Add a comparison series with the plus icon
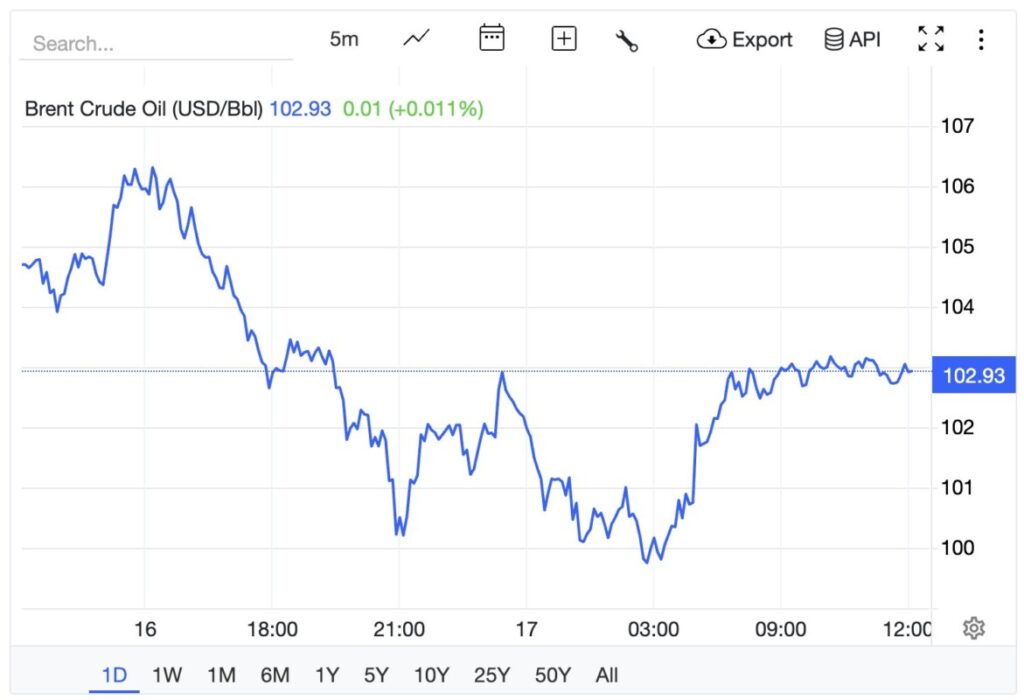 pyautogui.click(x=563, y=38)
